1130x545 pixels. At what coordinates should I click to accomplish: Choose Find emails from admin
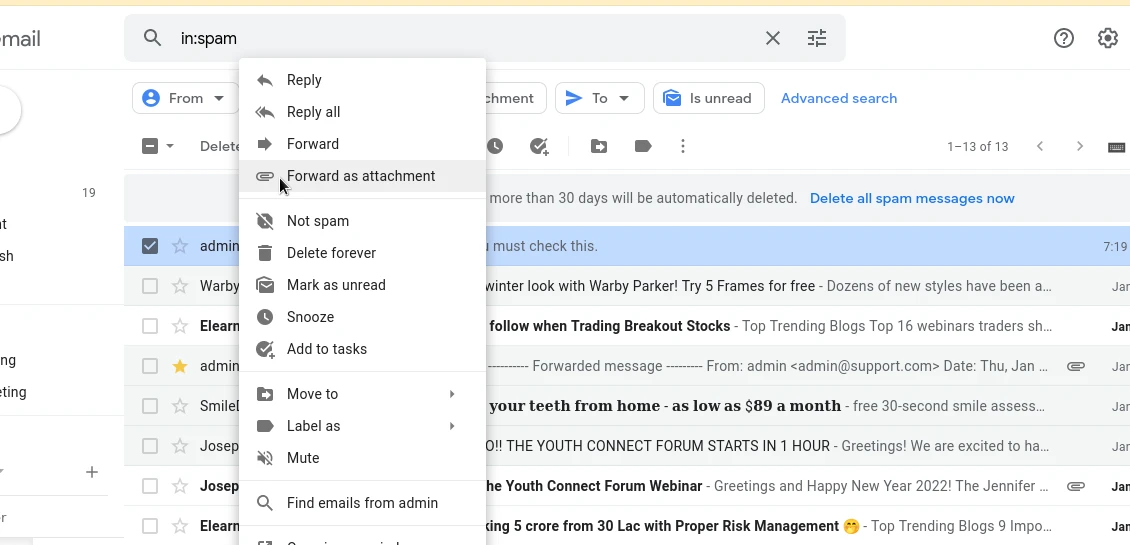coord(362,502)
